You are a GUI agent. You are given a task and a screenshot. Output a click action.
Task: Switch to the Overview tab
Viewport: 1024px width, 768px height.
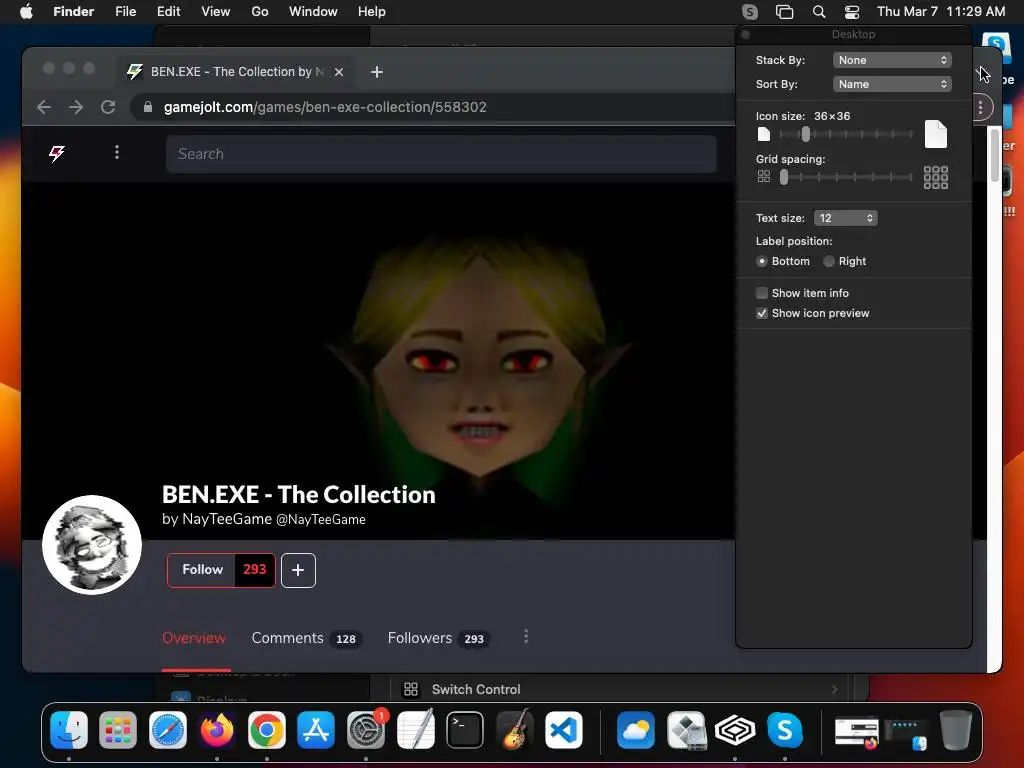click(194, 638)
